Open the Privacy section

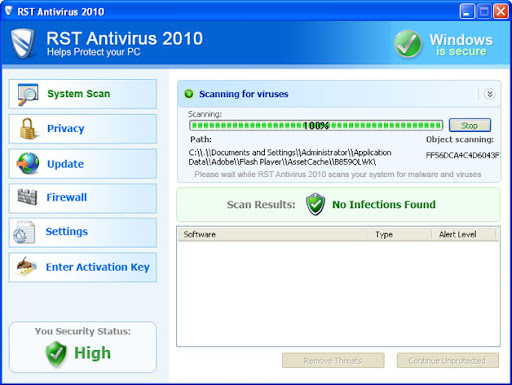83,129
